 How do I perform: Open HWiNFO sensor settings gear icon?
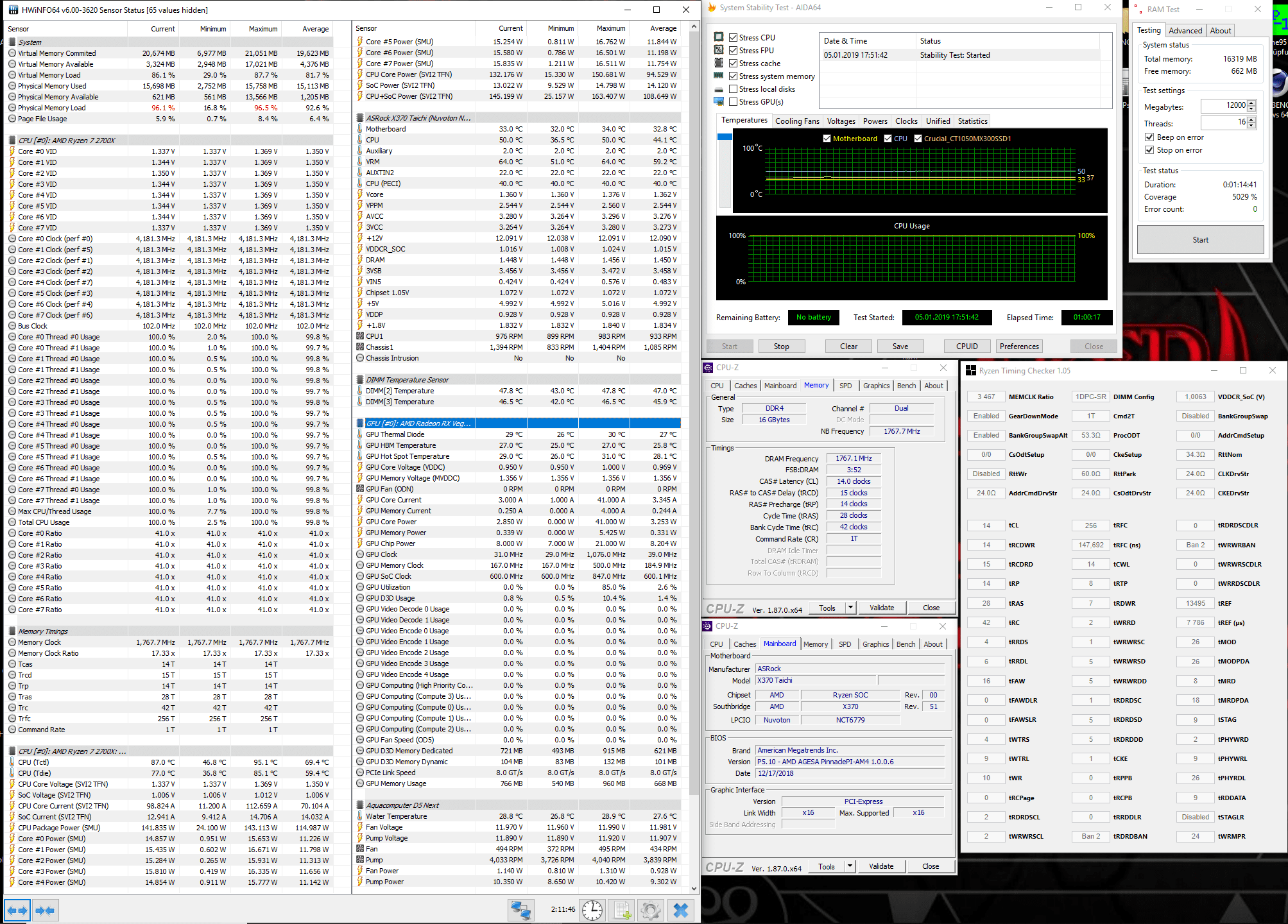650,910
